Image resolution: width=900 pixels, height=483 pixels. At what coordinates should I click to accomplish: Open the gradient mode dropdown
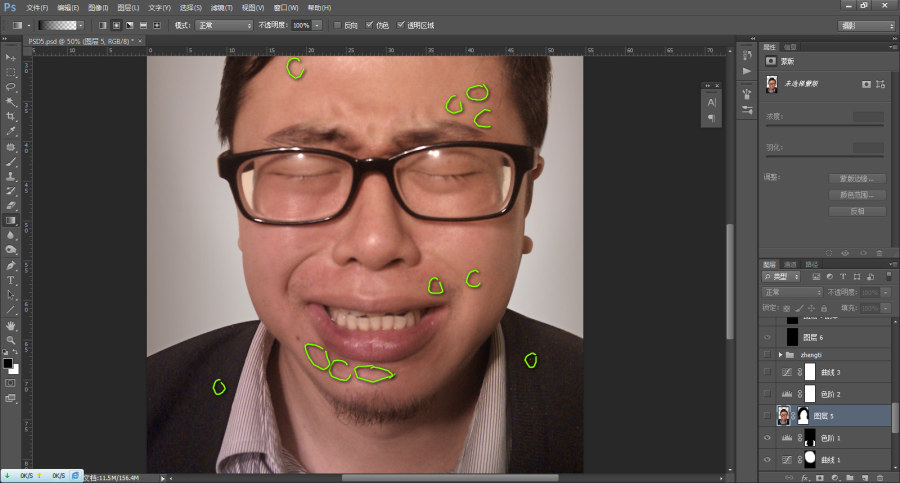pyautogui.click(x=224, y=25)
